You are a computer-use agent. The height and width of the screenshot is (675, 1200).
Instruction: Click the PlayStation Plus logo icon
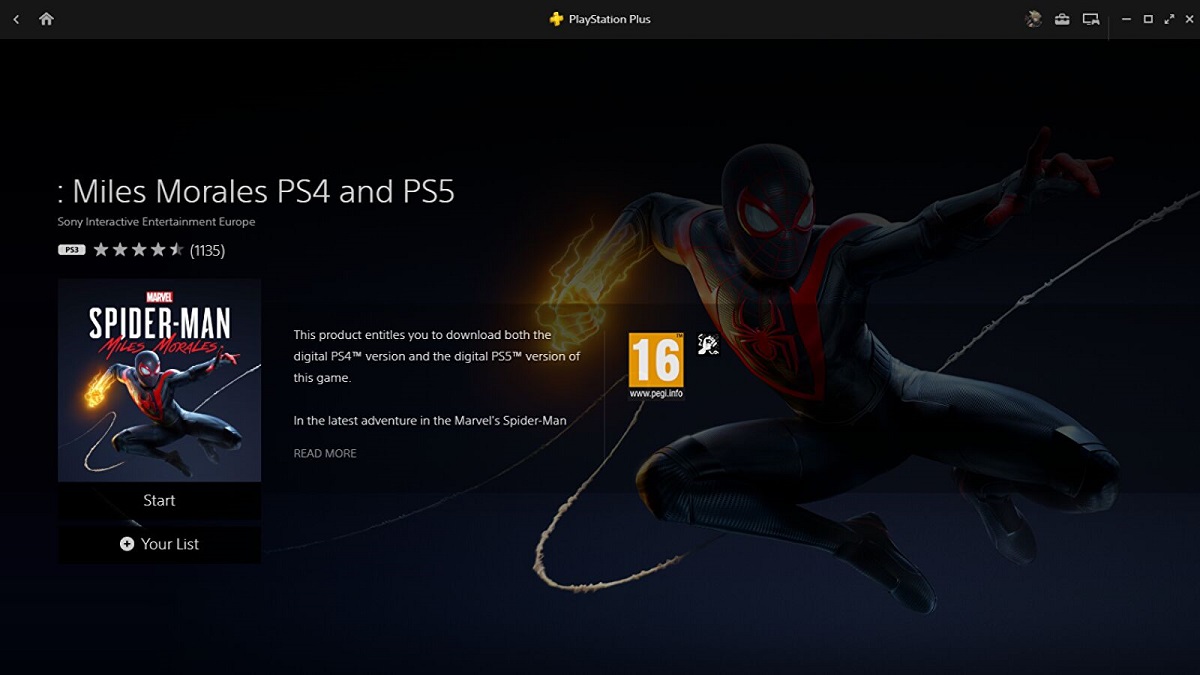click(x=557, y=19)
